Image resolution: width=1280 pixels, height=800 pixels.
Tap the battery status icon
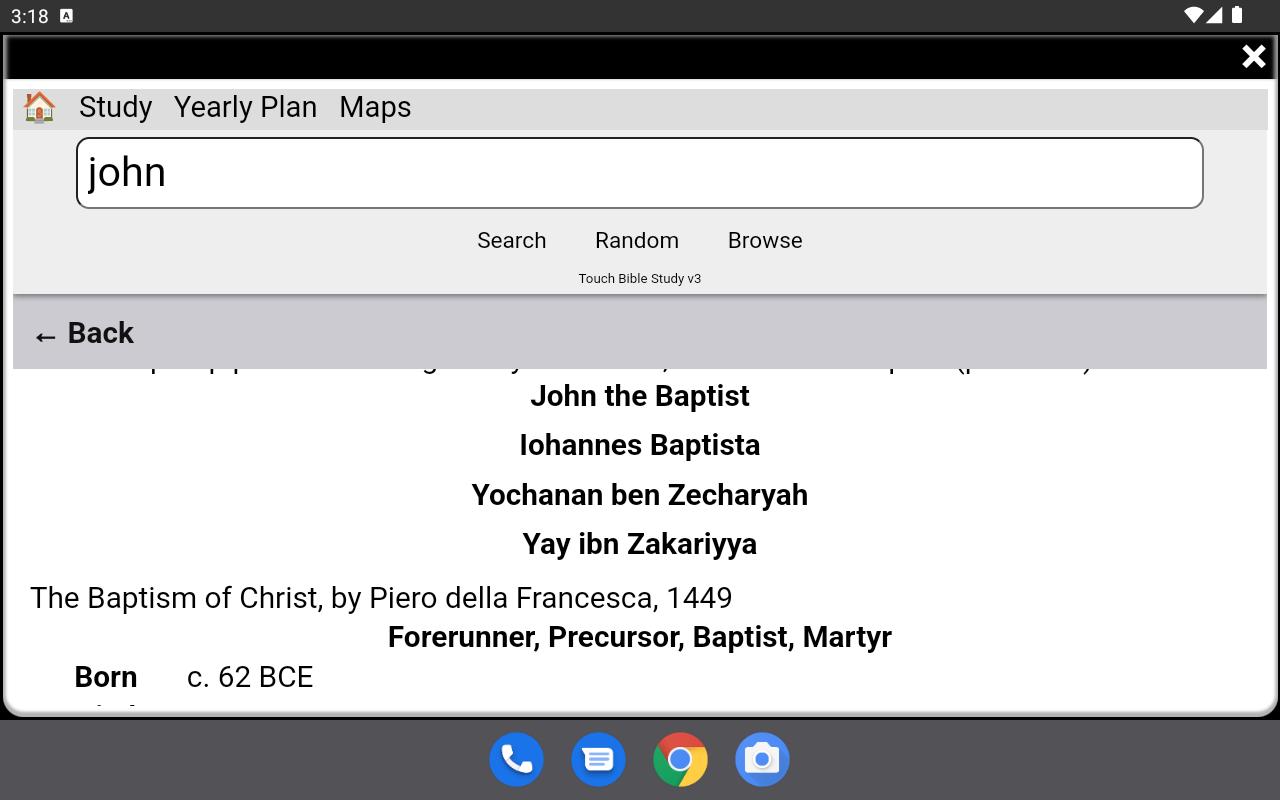(1237, 15)
